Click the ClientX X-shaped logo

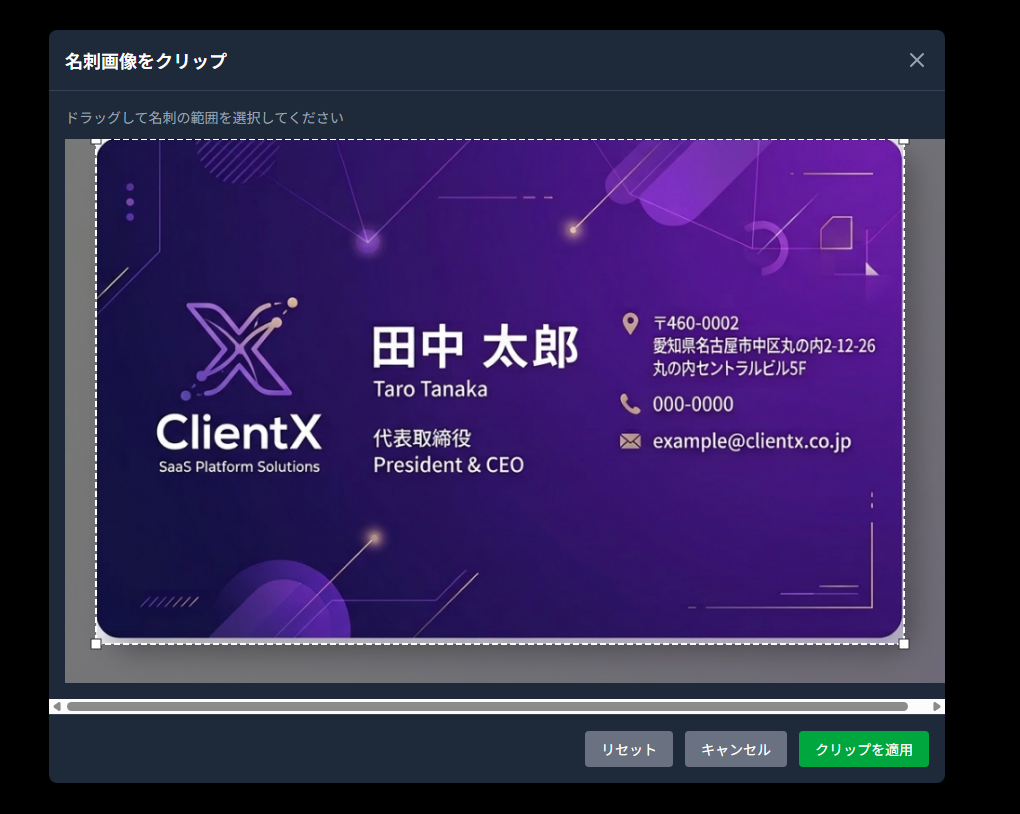240,350
